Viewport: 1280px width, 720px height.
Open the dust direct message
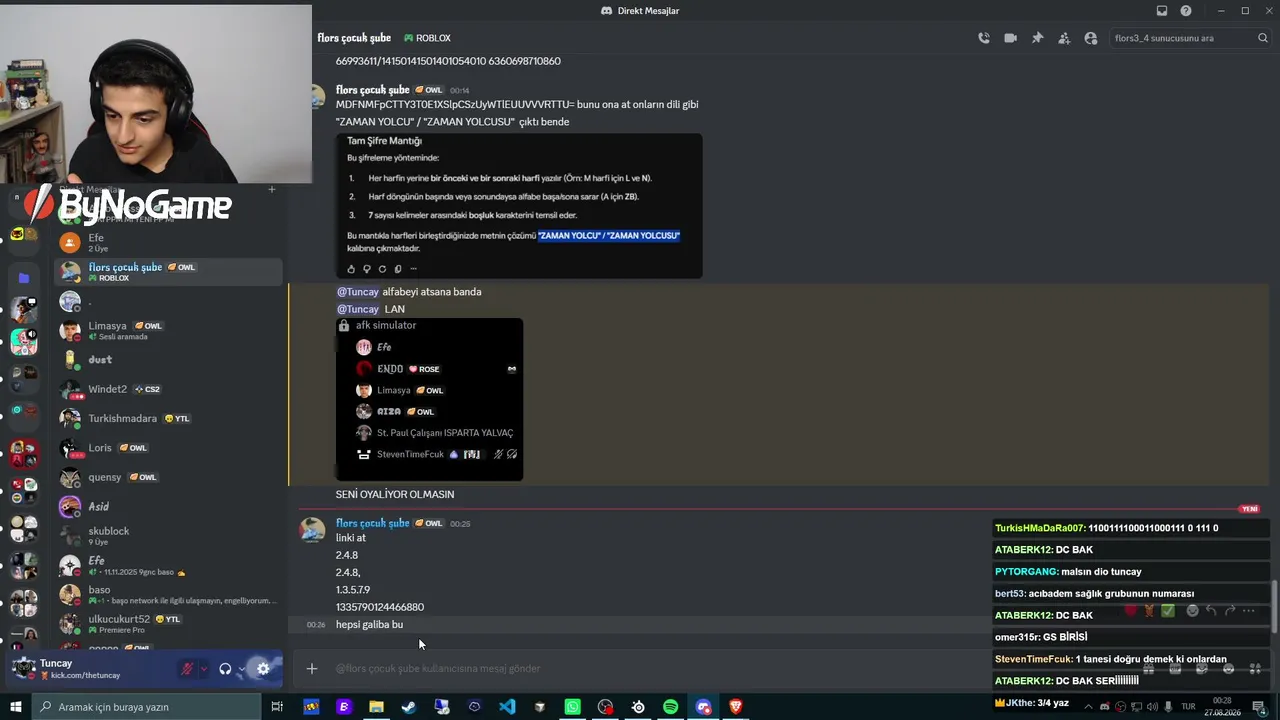(168, 359)
